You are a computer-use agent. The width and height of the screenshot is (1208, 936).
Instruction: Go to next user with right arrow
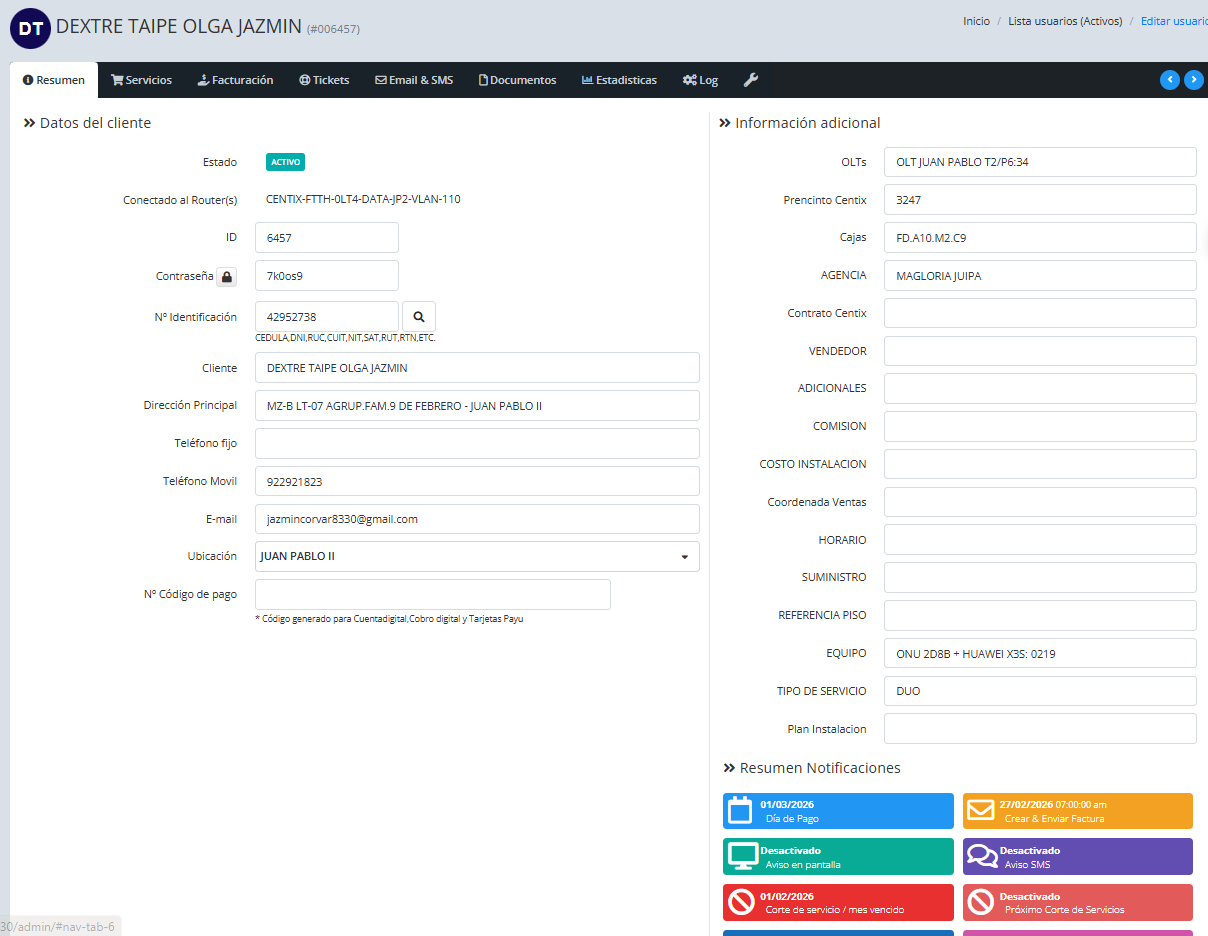(x=1193, y=80)
